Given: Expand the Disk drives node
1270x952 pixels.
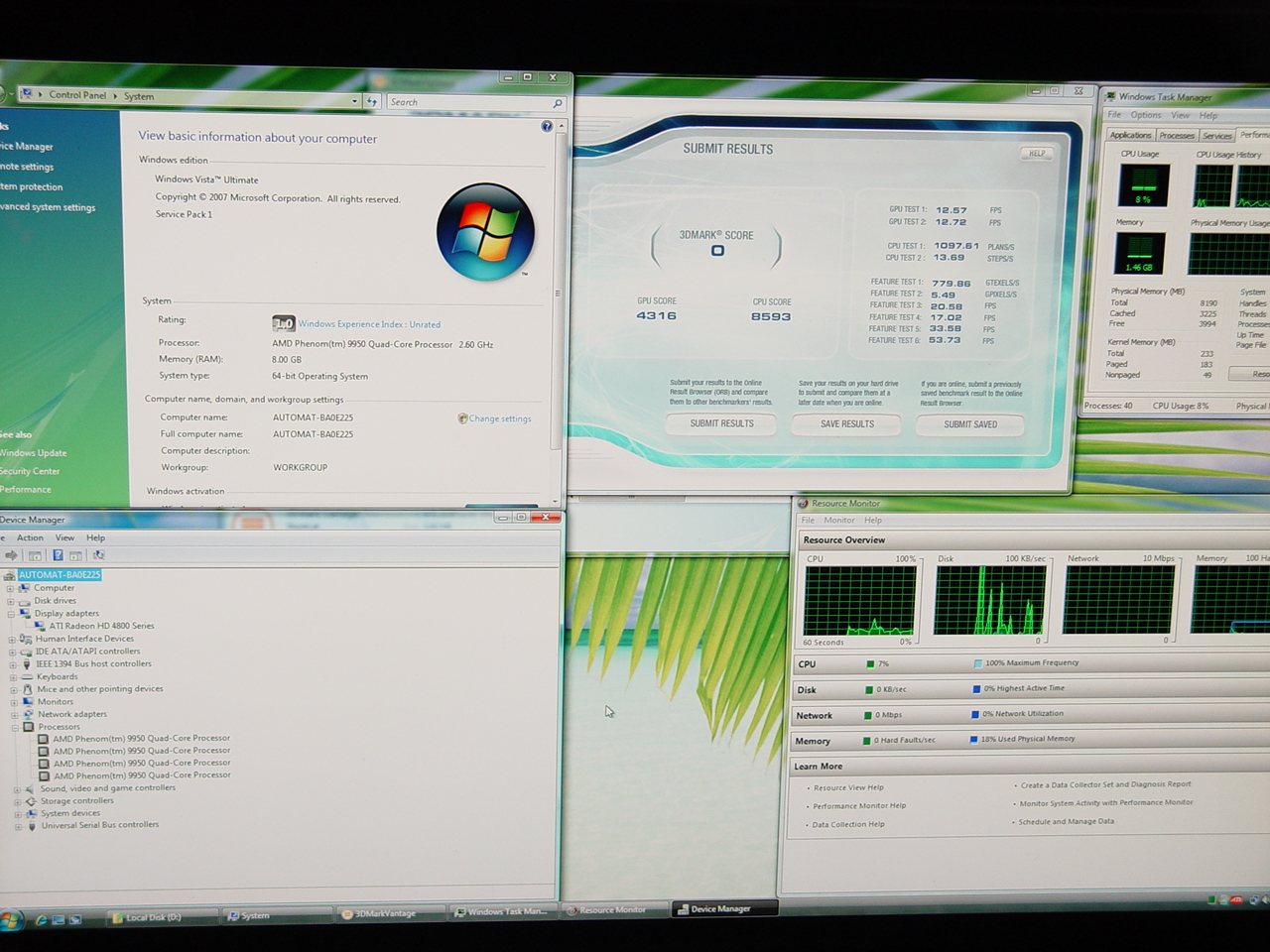Looking at the screenshot, I should click(10, 601).
